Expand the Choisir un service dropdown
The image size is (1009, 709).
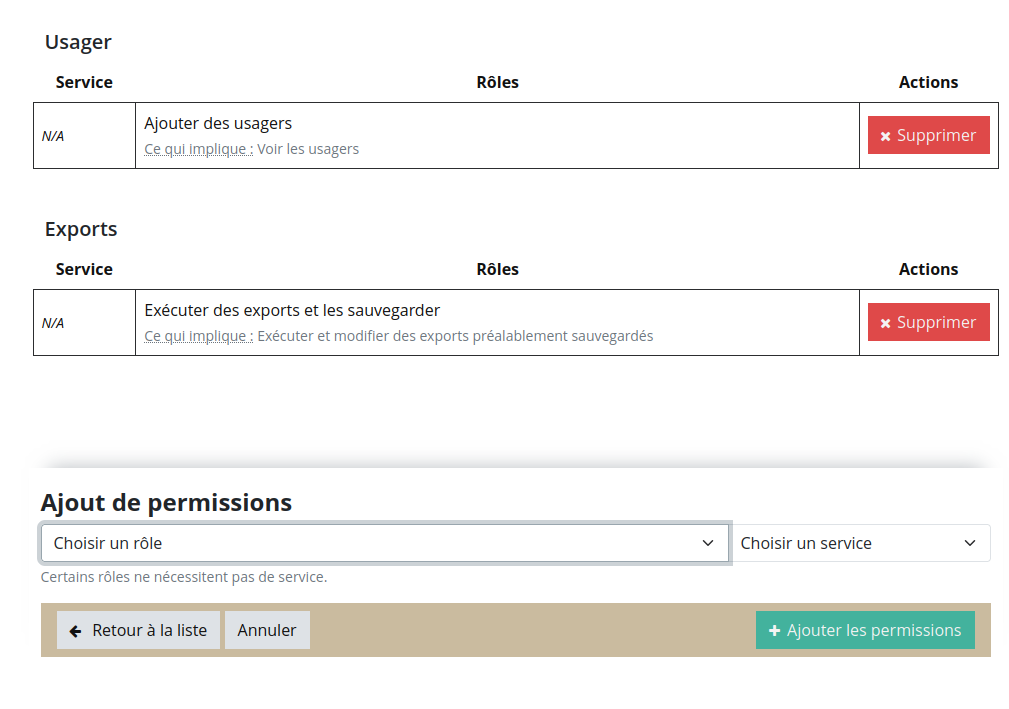(860, 543)
